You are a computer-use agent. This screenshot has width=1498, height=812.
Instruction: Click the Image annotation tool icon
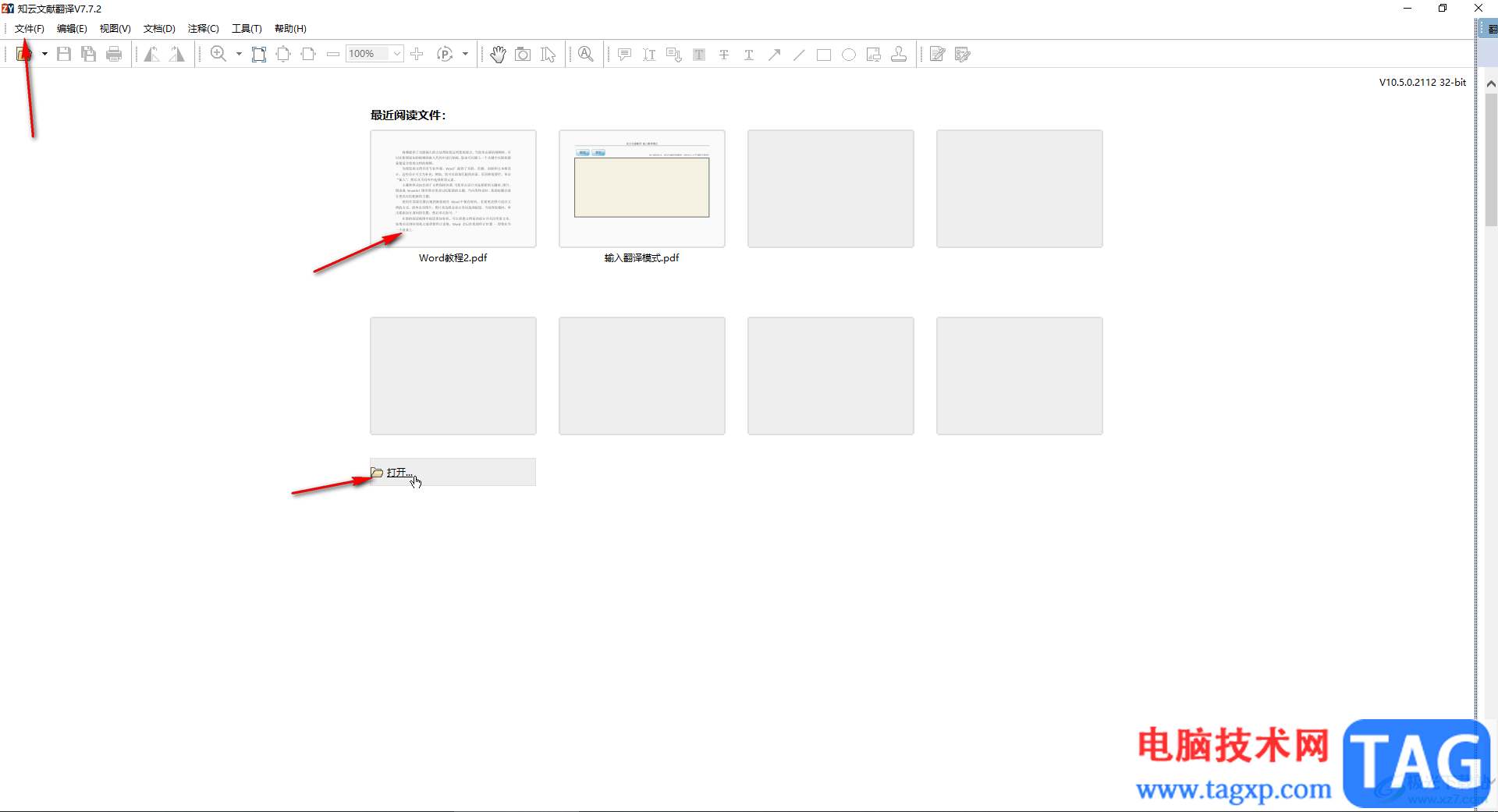point(874,54)
